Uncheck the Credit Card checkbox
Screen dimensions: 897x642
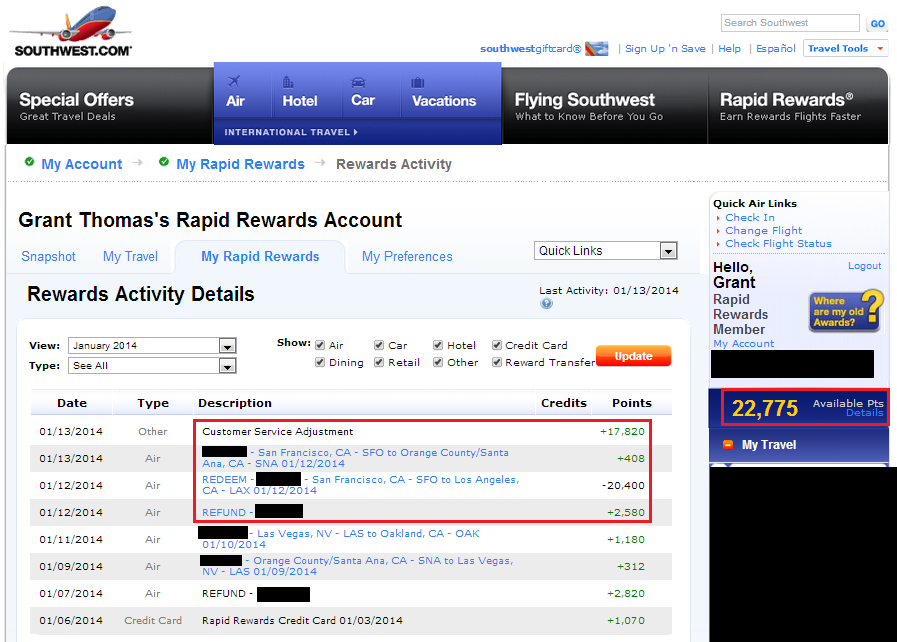pyautogui.click(x=497, y=345)
